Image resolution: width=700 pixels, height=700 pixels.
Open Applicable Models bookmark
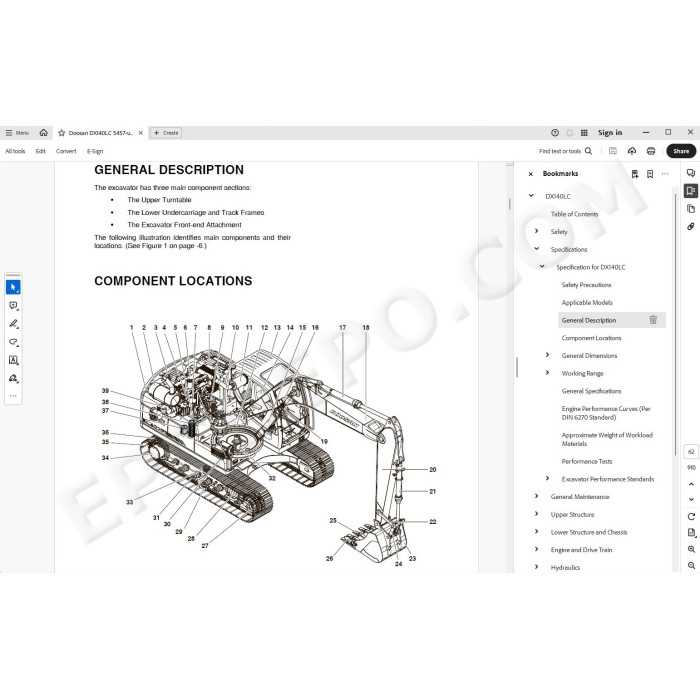pos(587,302)
